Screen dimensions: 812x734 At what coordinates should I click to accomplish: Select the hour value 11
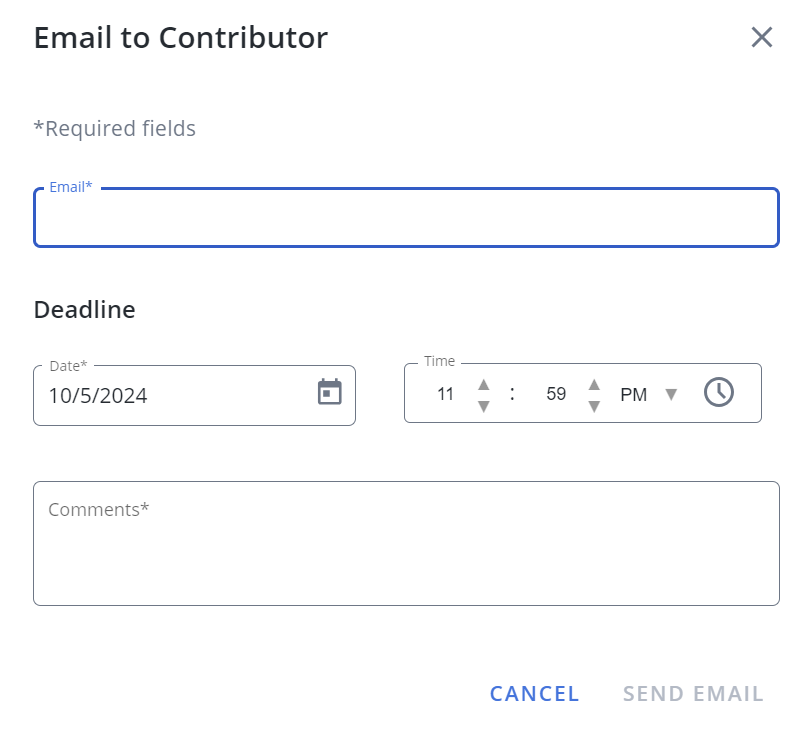445,394
